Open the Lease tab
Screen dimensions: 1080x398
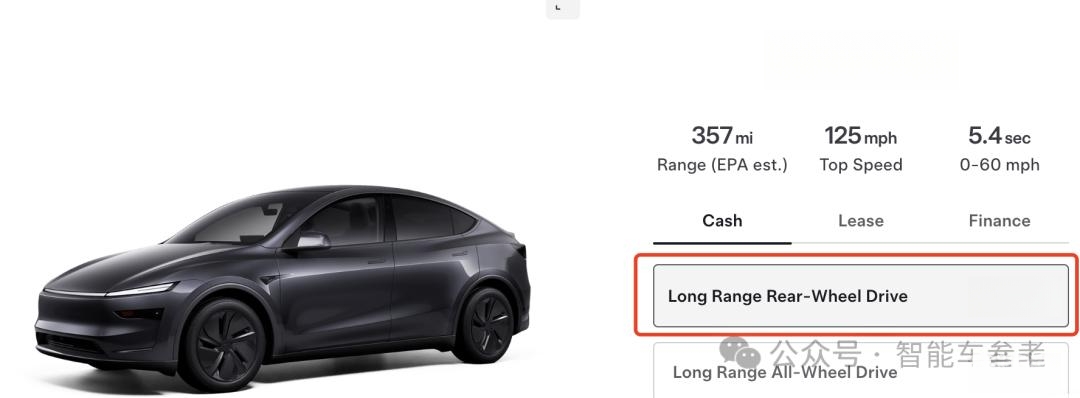click(x=861, y=221)
